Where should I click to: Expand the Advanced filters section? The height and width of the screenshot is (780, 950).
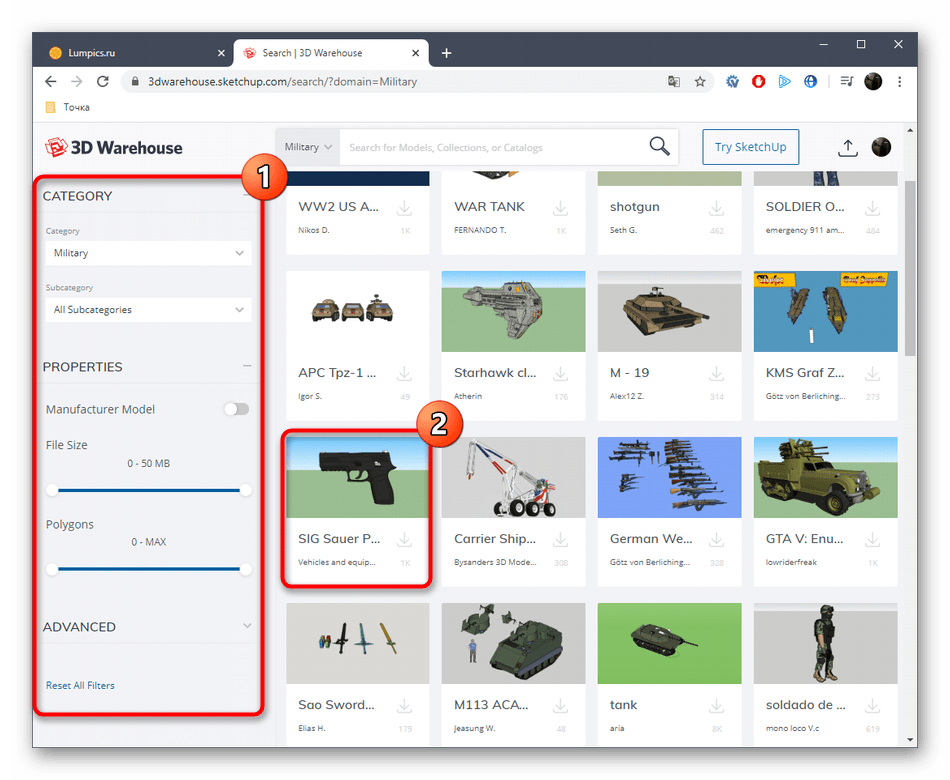click(x=247, y=627)
